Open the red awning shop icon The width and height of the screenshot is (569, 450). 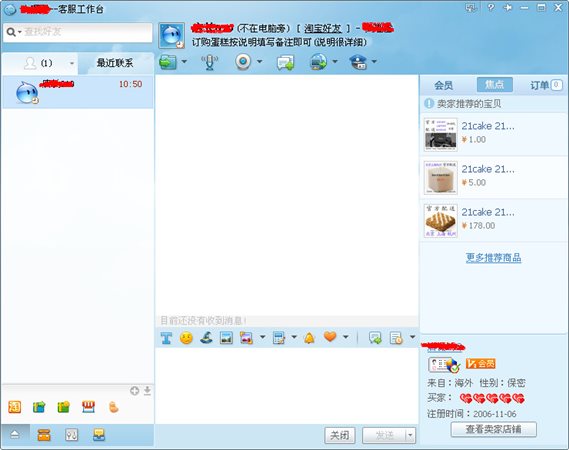(88, 407)
